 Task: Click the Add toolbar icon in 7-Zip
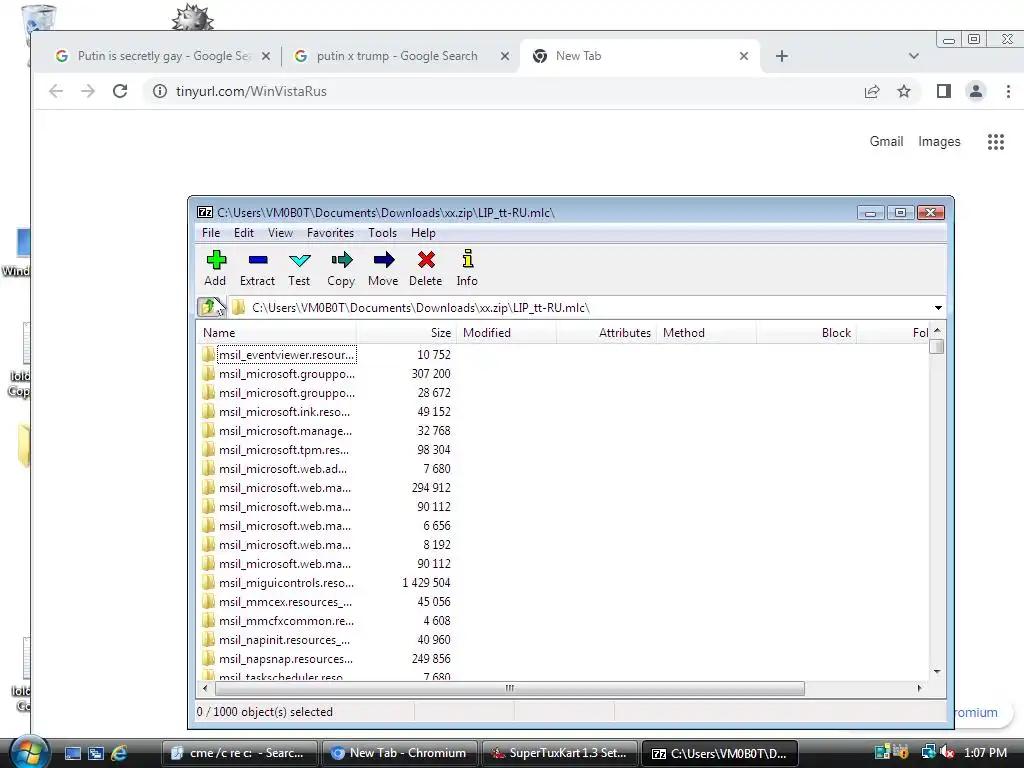pos(216,260)
